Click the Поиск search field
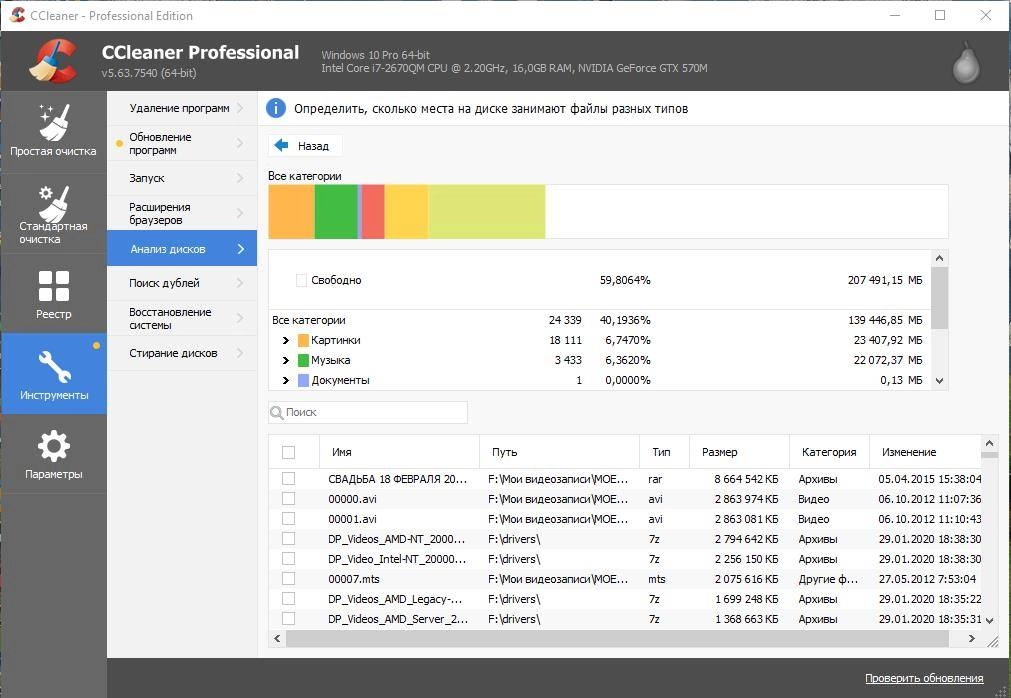 tap(368, 412)
